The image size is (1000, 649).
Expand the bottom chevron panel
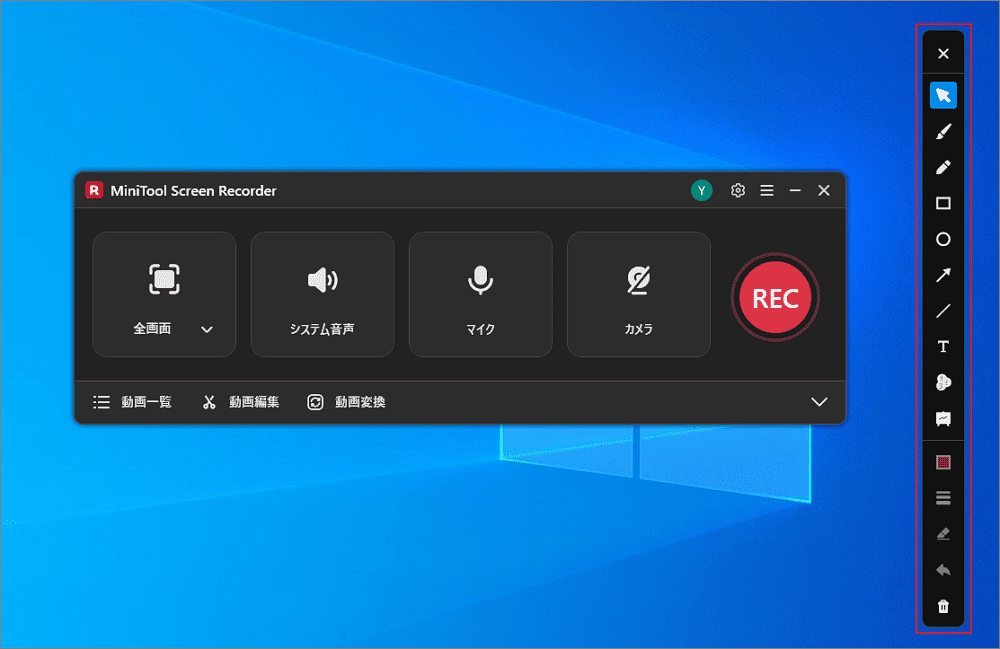(x=819, y=402)
